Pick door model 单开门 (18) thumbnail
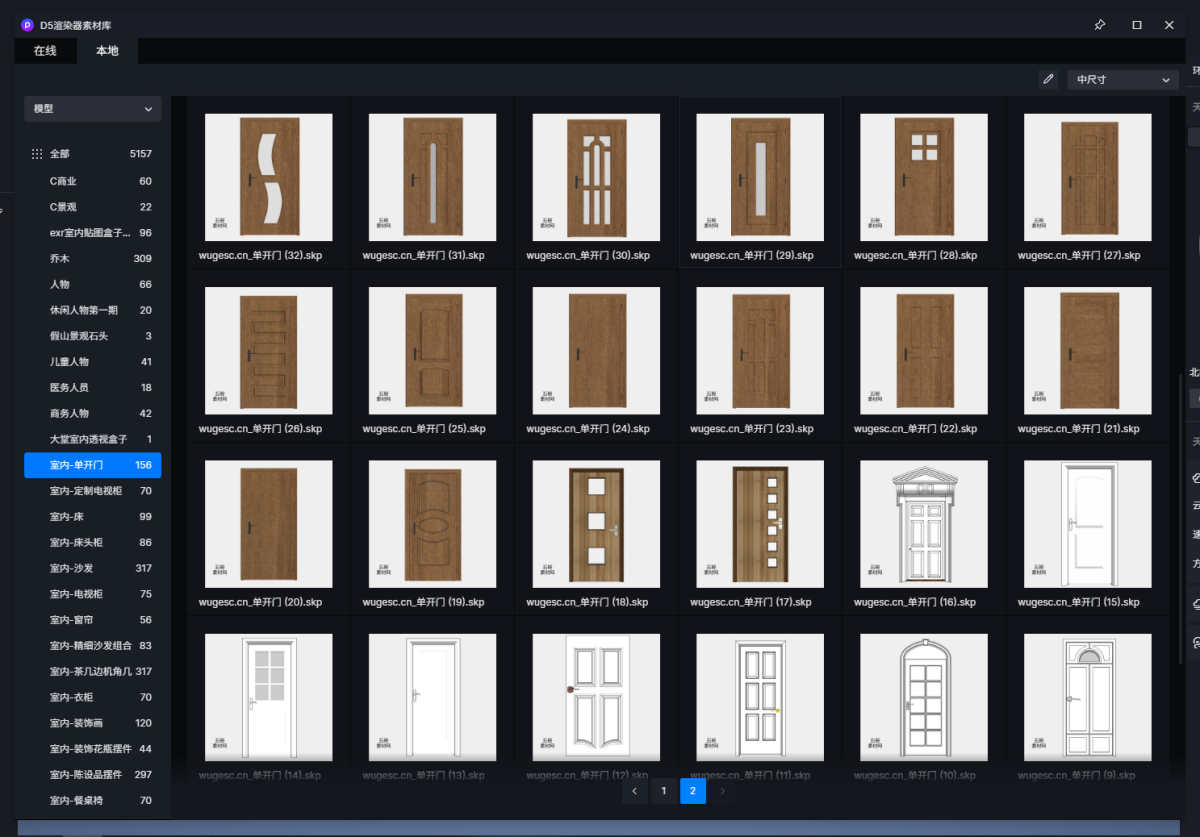Screen dimensions: 1200x837 pyautogui.click(x=596, y=524)
